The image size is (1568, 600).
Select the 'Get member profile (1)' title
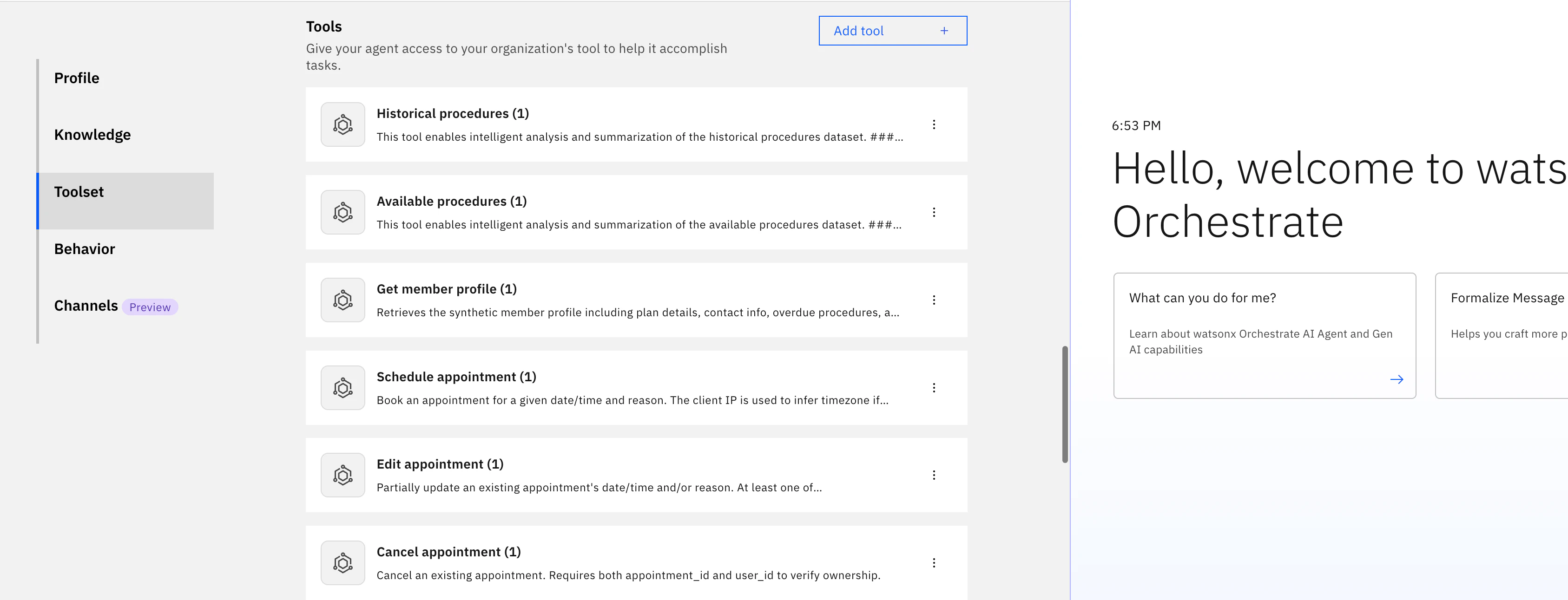point(446,288)
